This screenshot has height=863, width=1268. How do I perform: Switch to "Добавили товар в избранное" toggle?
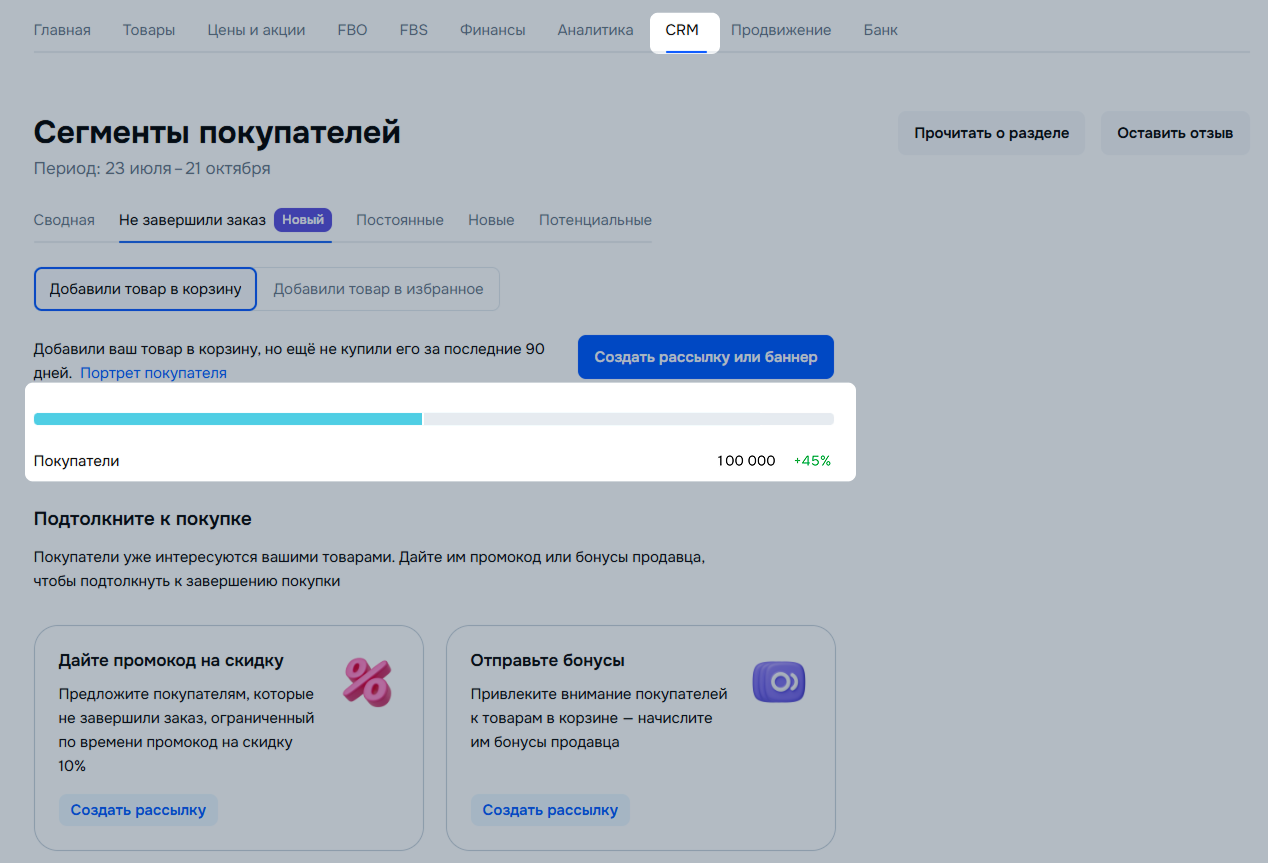point(378,289)
